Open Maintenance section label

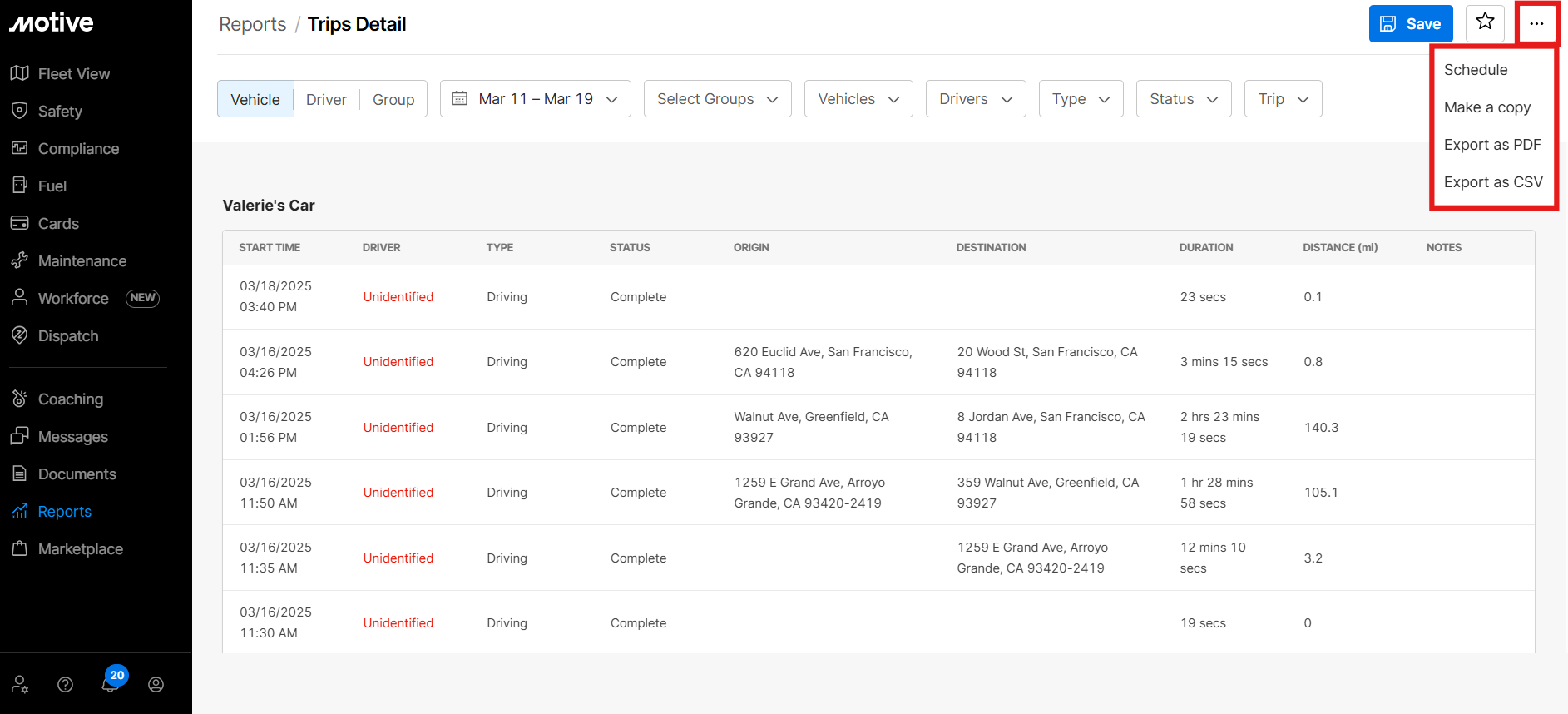[82, 260]
